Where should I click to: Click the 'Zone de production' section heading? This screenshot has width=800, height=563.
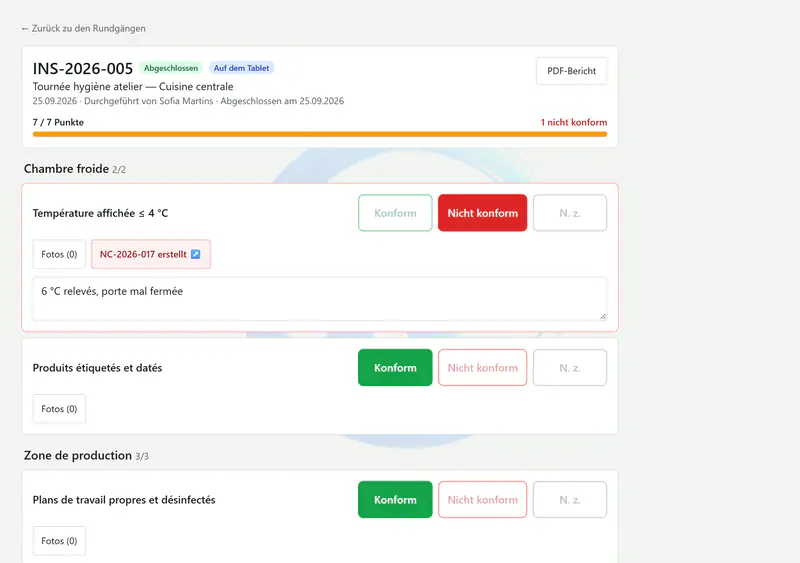(x=78, y=456)
